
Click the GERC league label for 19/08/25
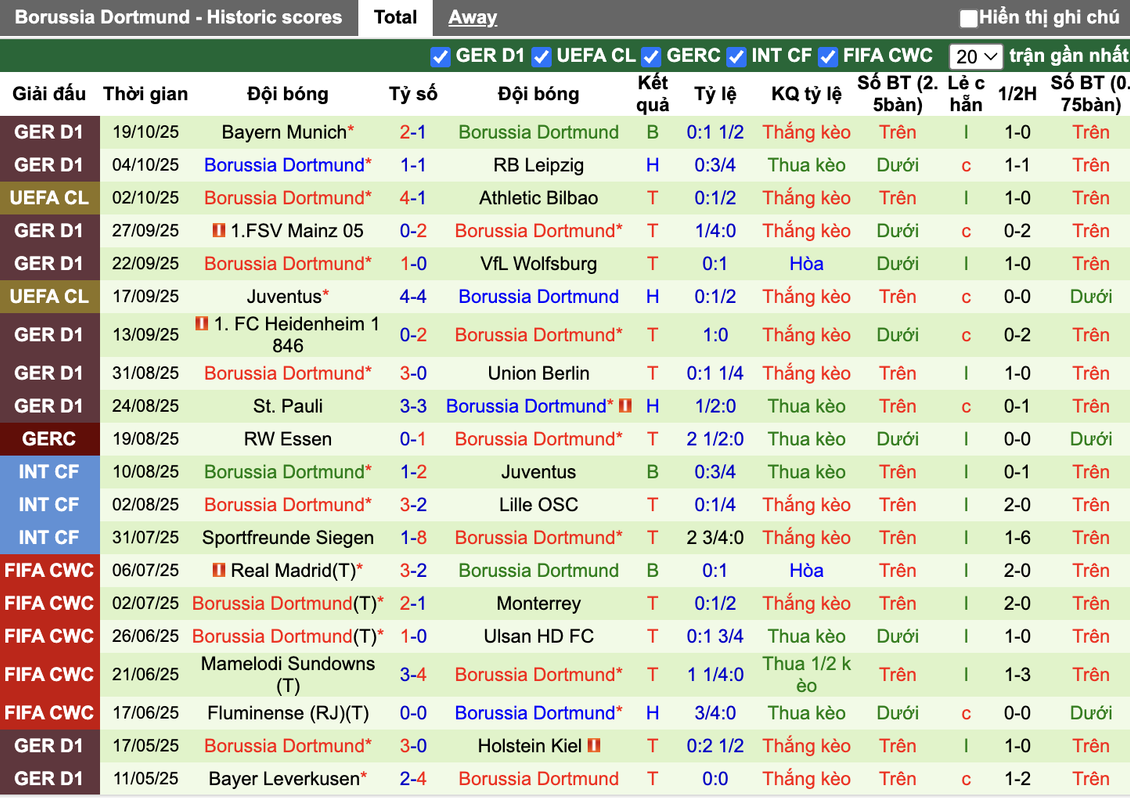pyautogui.click(x=49, y=439)
